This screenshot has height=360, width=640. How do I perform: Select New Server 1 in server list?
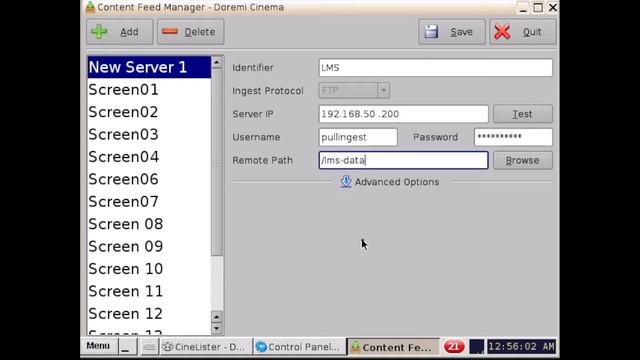[149, 67]
